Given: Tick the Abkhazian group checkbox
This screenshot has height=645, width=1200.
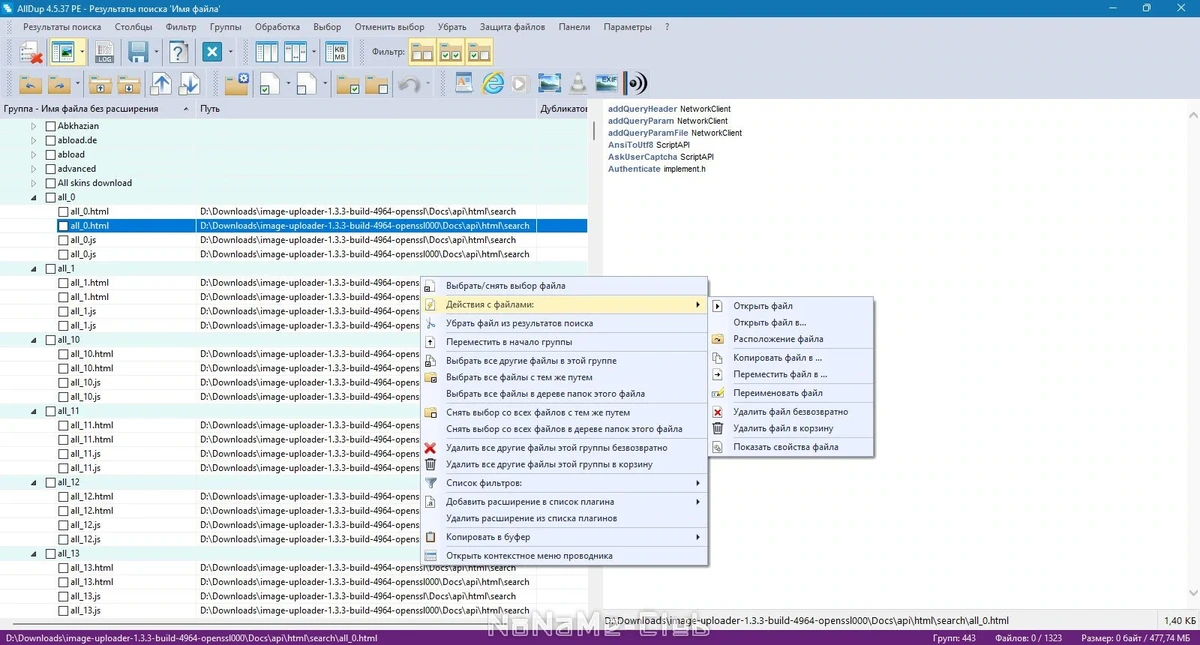Looking at the screenshot, I should tap(50, 126).
